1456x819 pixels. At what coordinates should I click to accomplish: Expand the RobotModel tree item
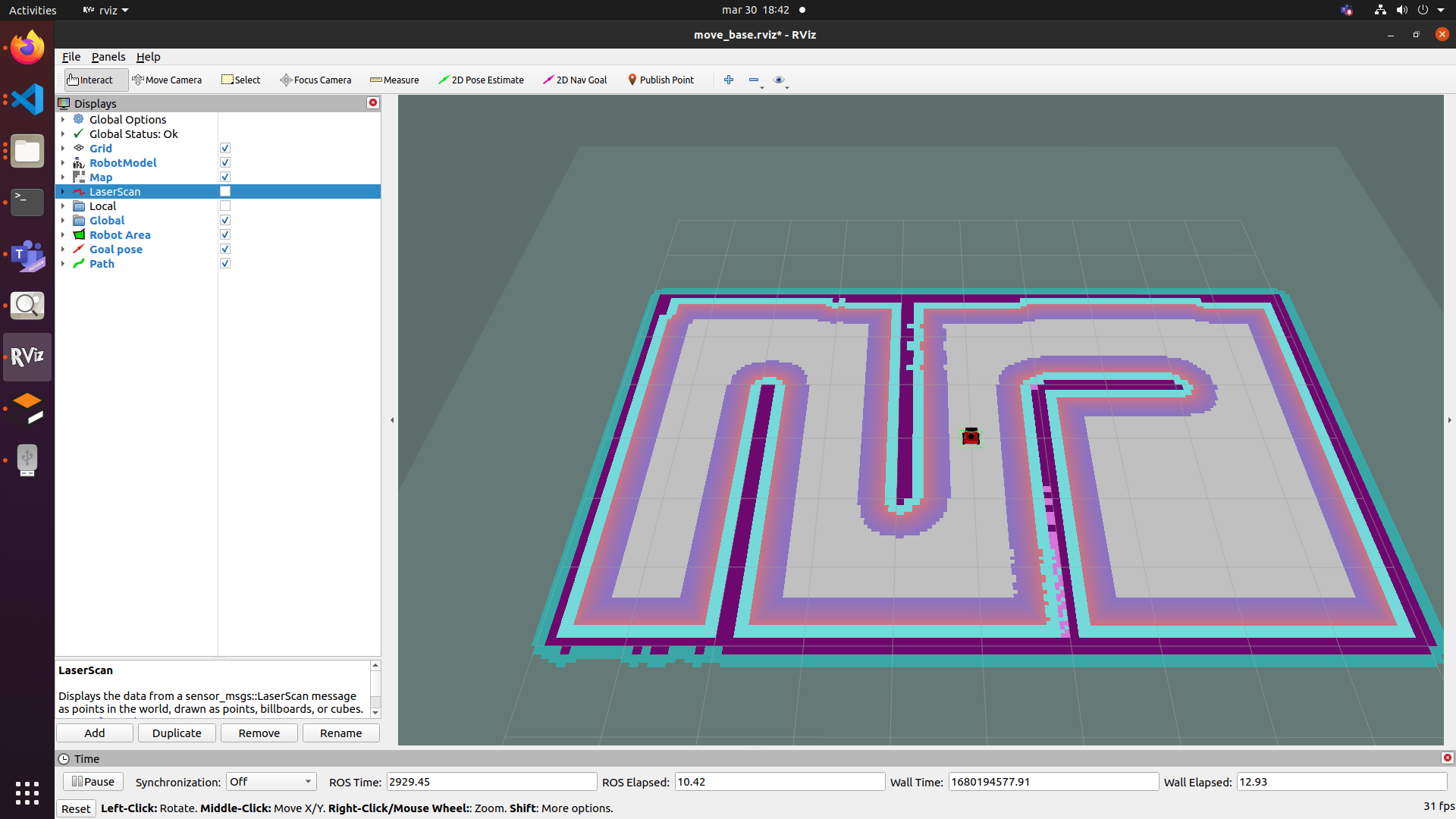63,163
